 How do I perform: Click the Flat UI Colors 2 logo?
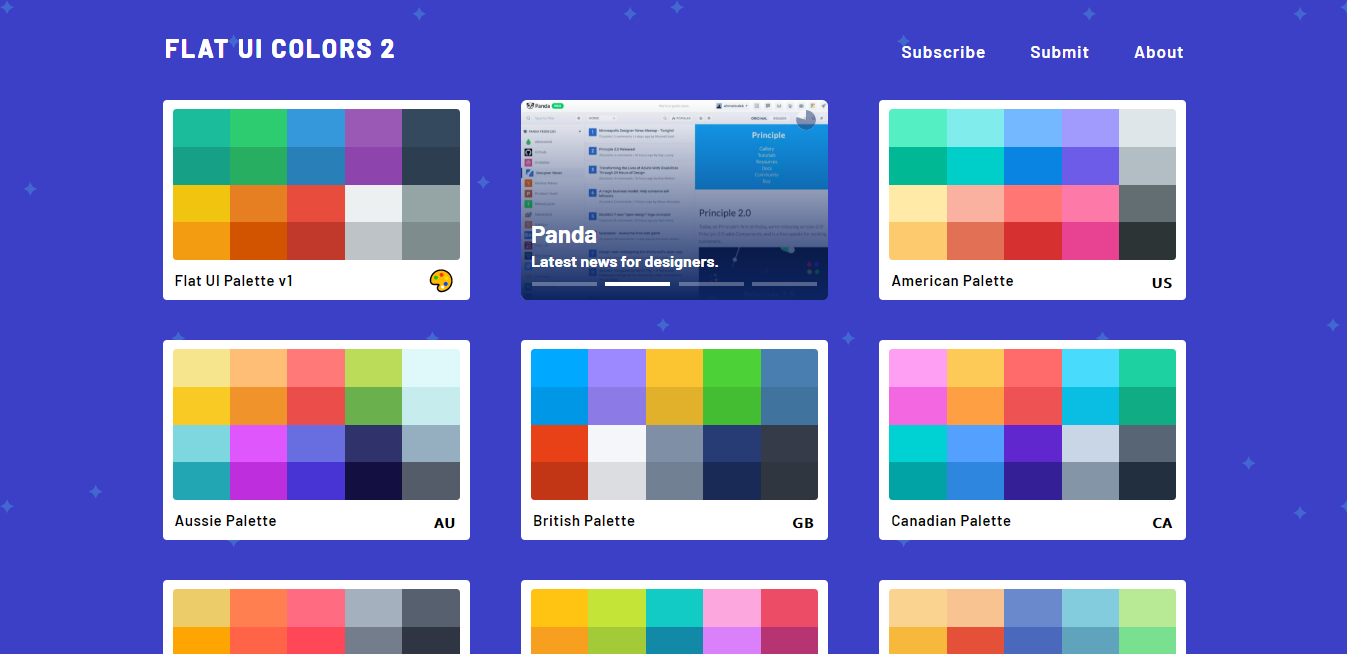coord(280,49)
